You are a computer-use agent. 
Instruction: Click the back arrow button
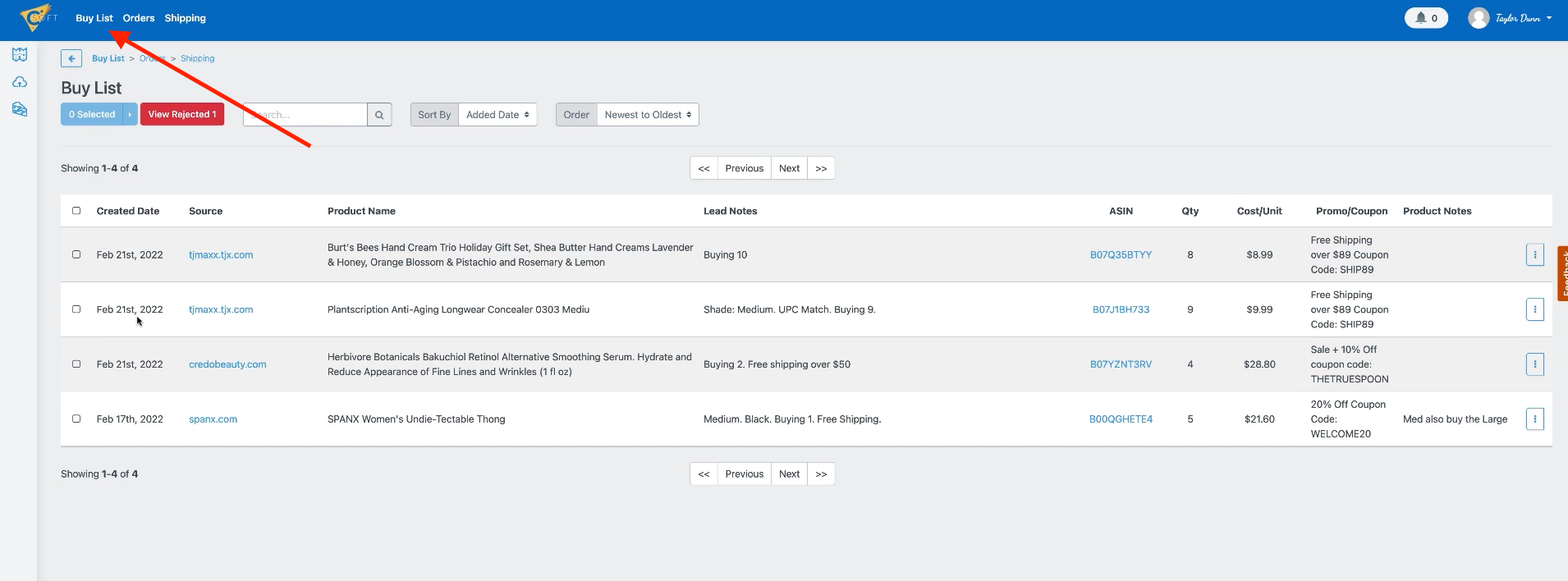pyautogui.click(x=71, y=58)
